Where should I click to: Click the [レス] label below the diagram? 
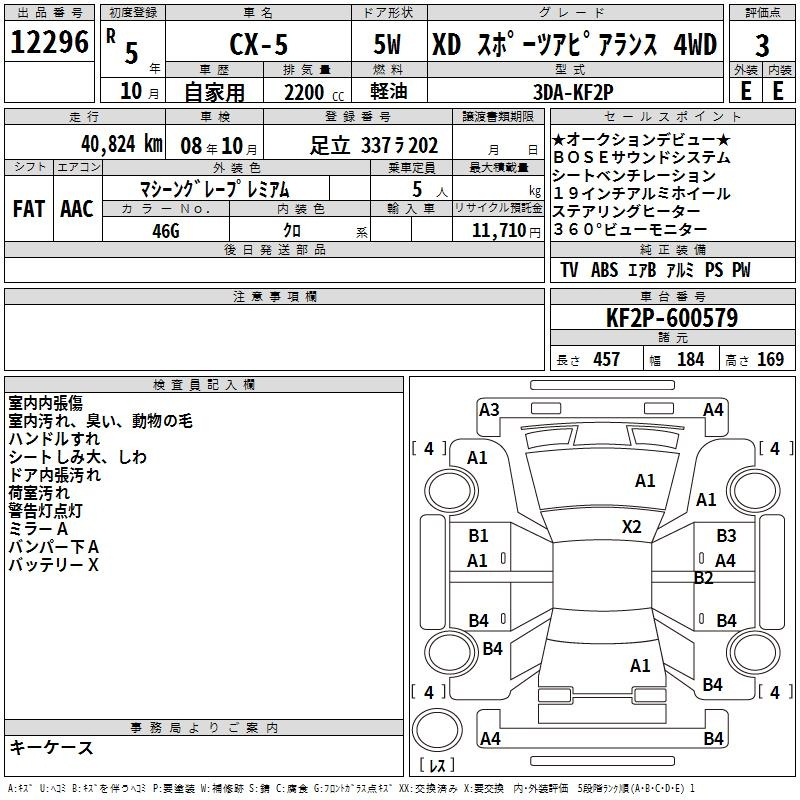pyautogui.click(x=436, y=767)
